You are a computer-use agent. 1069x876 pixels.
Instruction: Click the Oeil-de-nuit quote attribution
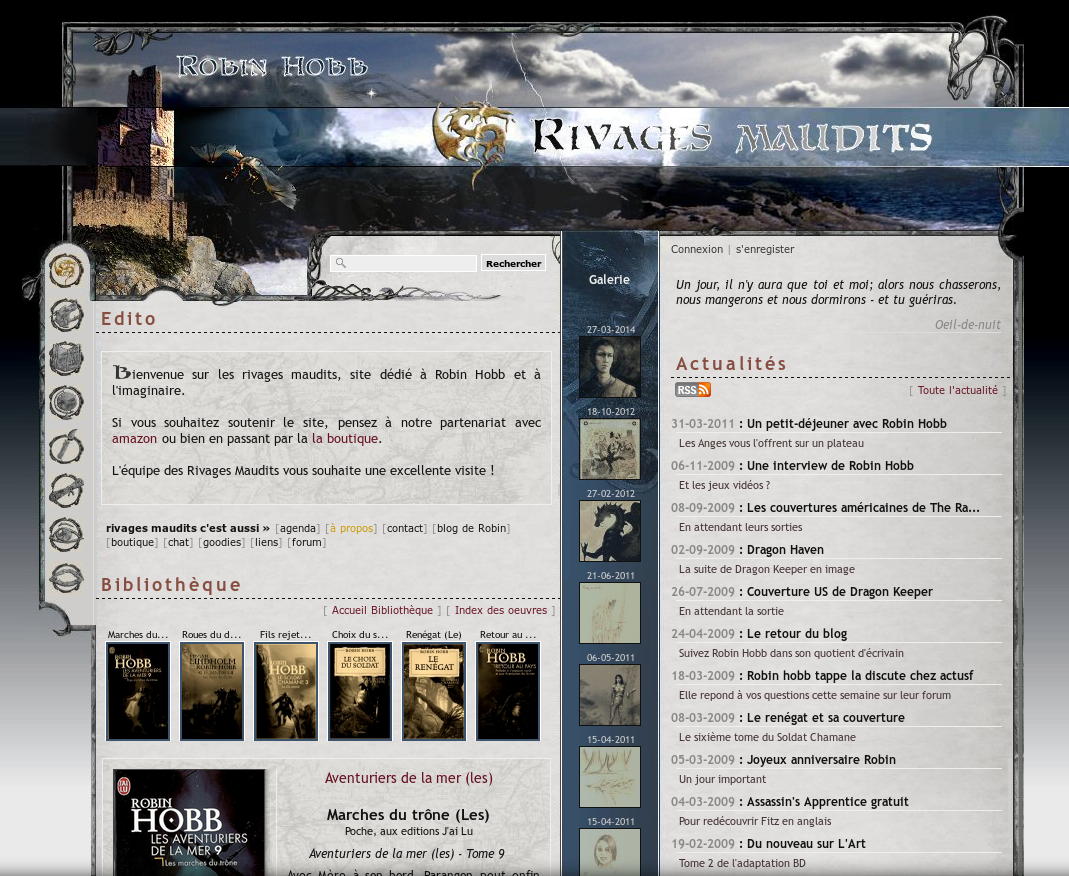(x=967, y=324)
